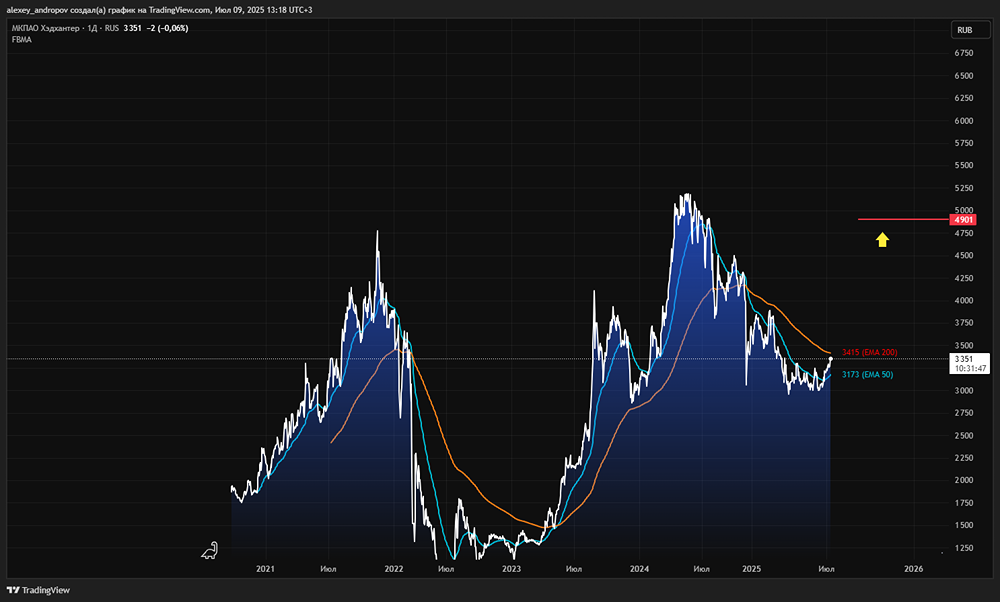Viewport: 1000px width, 602px height.
Task: Click the 2022 time axis label
Action: (x=394, y=569)
